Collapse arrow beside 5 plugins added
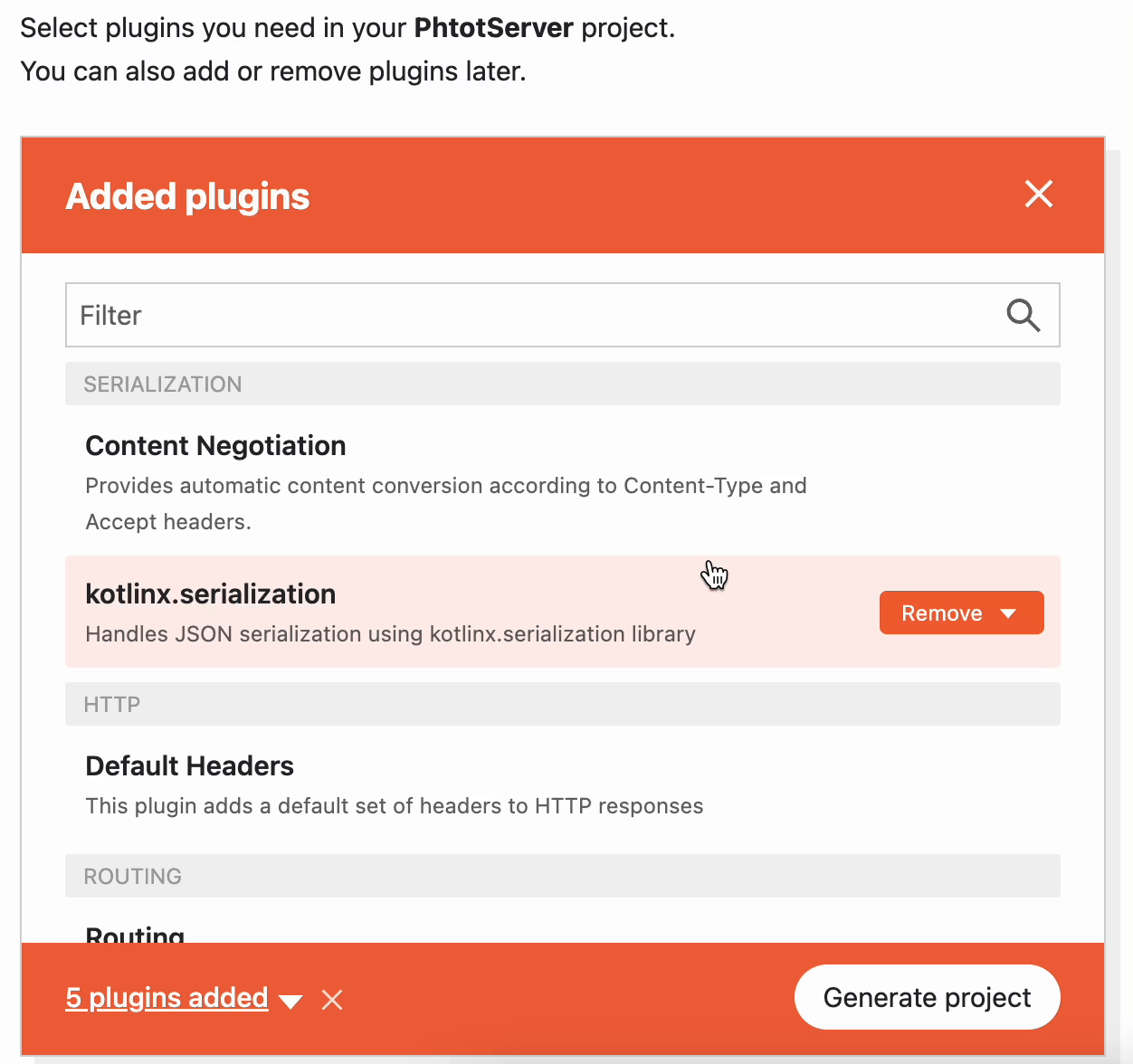 click(x=290, y=1001)
